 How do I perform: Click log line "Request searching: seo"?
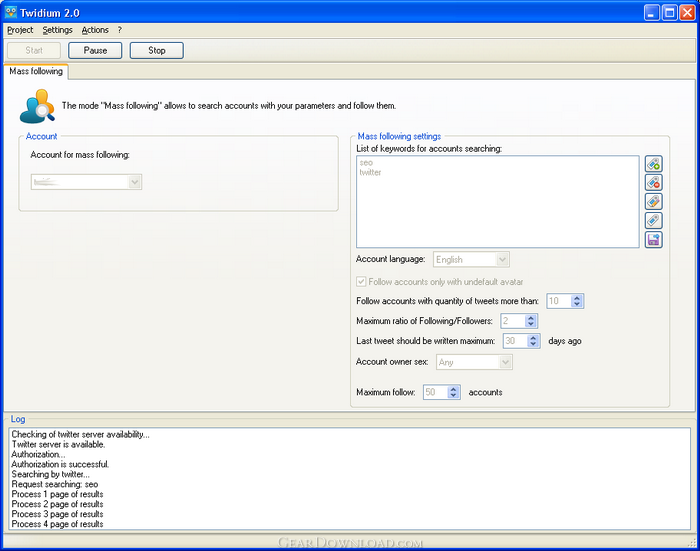tap(54, 484)
